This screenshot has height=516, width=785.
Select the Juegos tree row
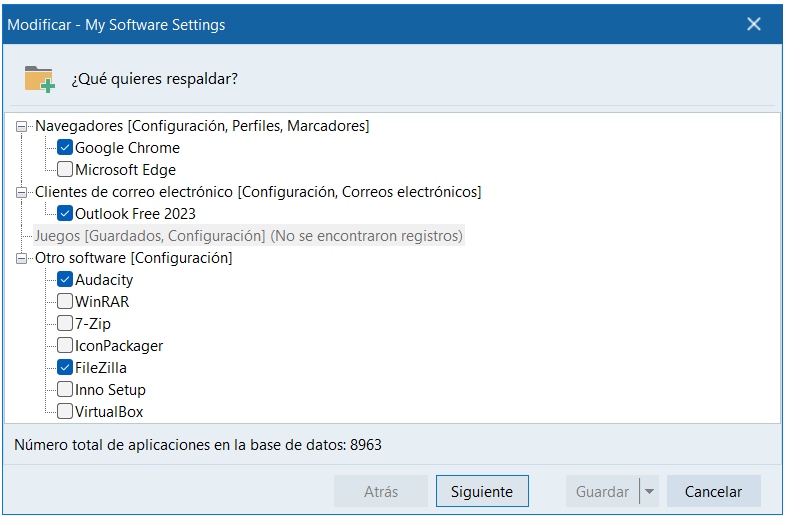click(248, 236)
